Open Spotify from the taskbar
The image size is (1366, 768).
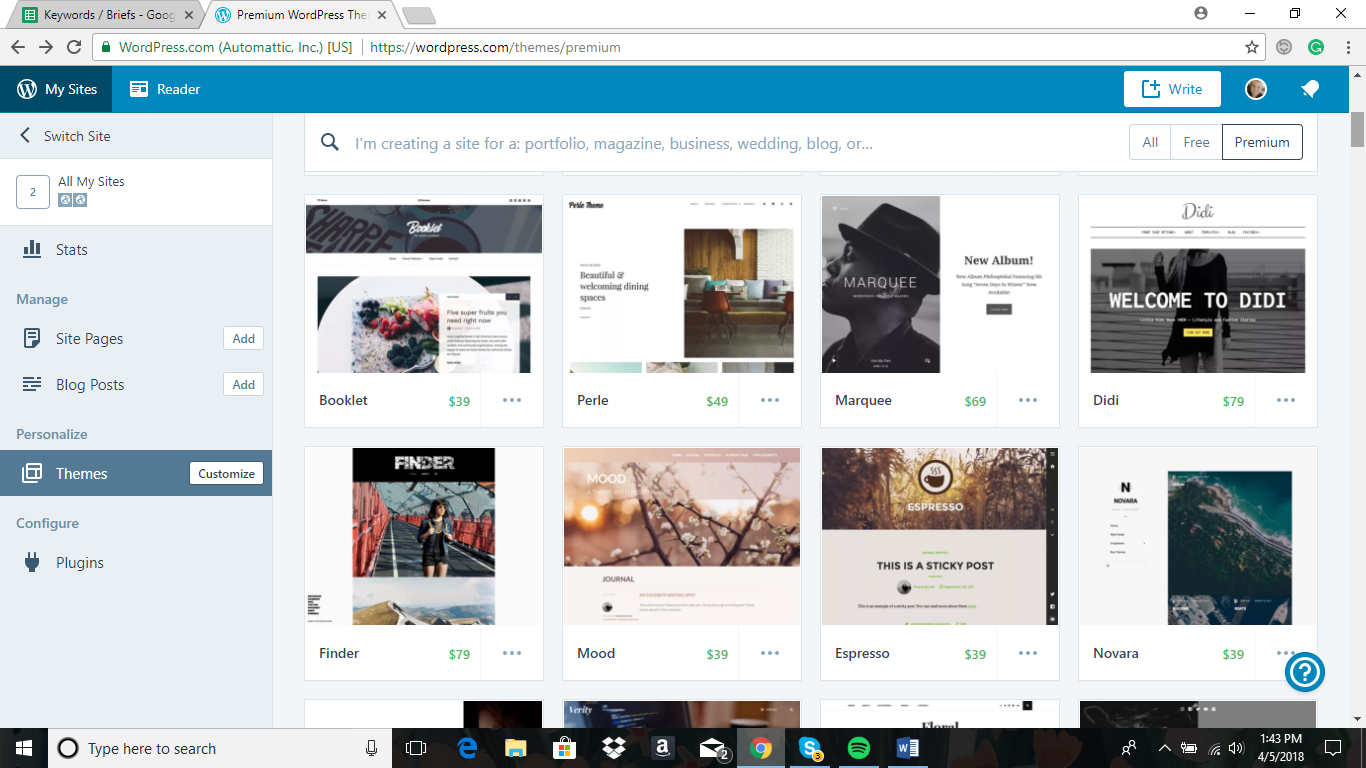point(858,748)
